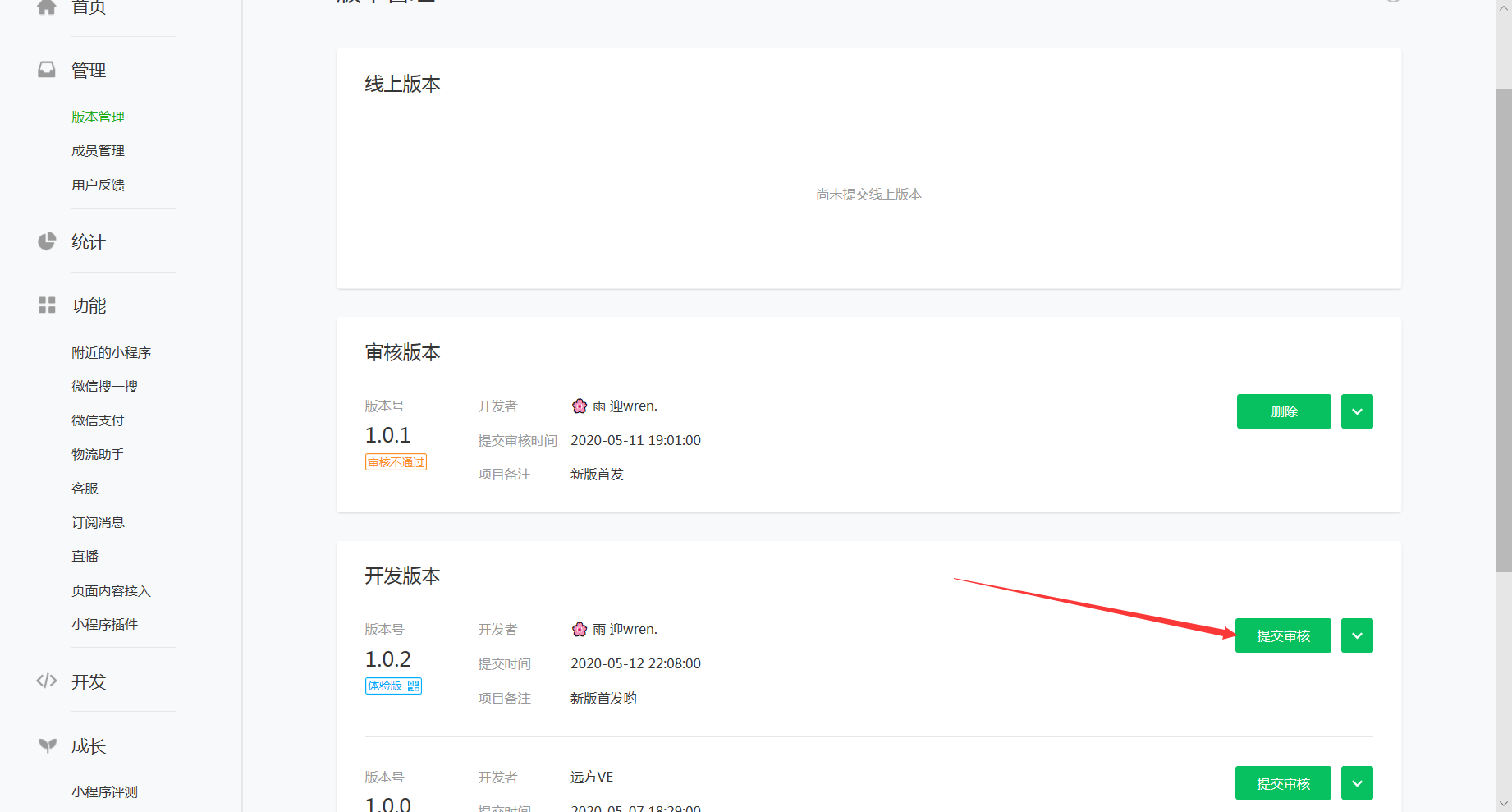Select the 功能 section heading

pyautogui.click(x=89, y=305)
